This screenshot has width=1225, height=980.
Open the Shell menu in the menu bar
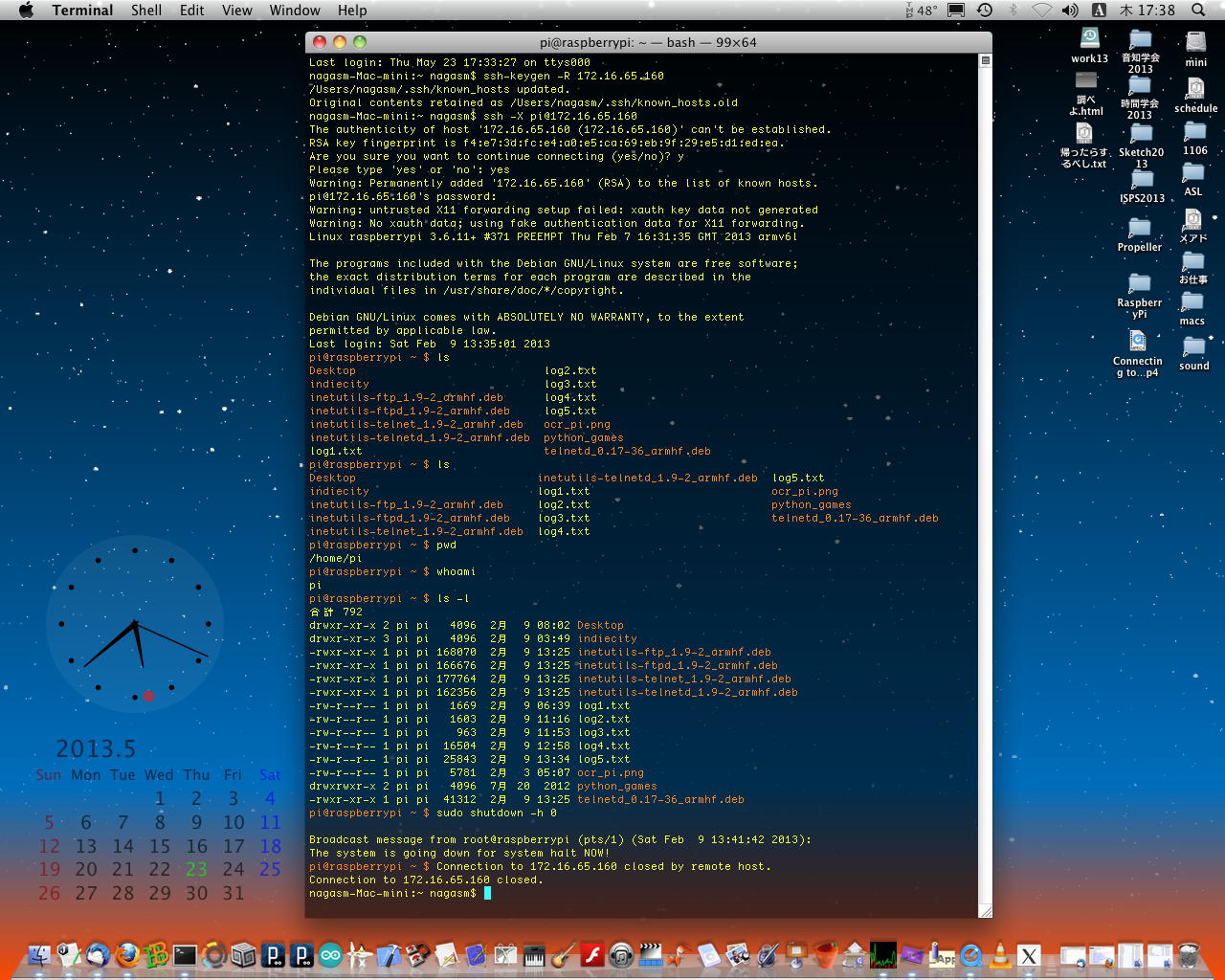click(145, 11)
